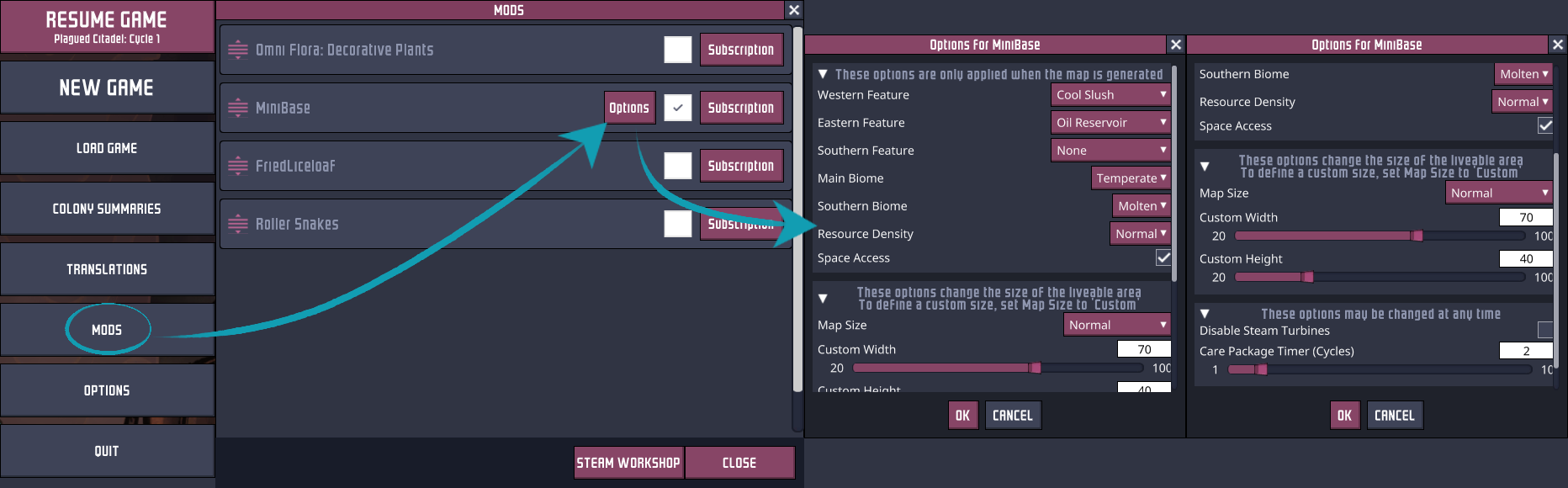This screenshot has width=1568, height=488.
Task: Expand the Main Biome dropdown set to Temperate
Action: pyautogui.click(x=1131, y=178)
